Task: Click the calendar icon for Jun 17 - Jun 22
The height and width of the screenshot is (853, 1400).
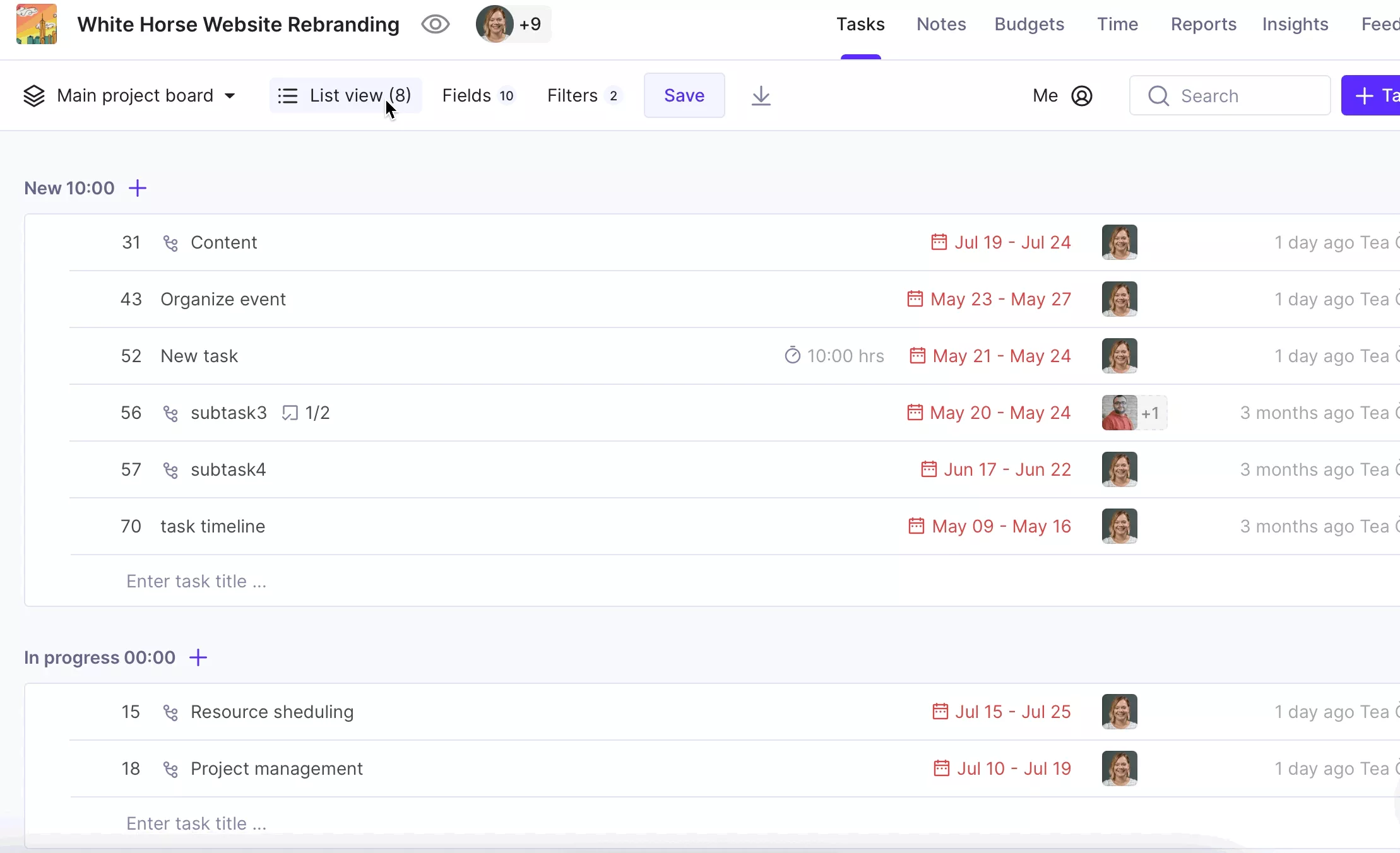Action: 928,469
